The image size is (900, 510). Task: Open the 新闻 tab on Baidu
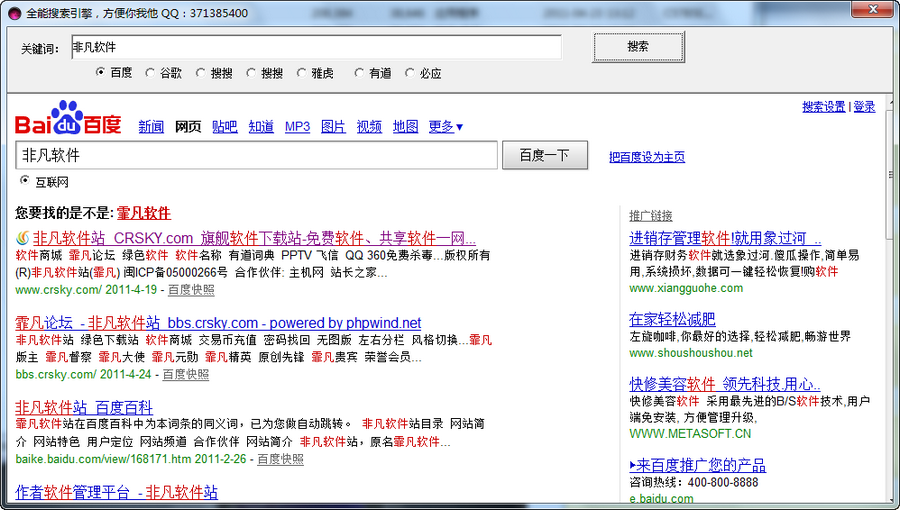point(151,127)
